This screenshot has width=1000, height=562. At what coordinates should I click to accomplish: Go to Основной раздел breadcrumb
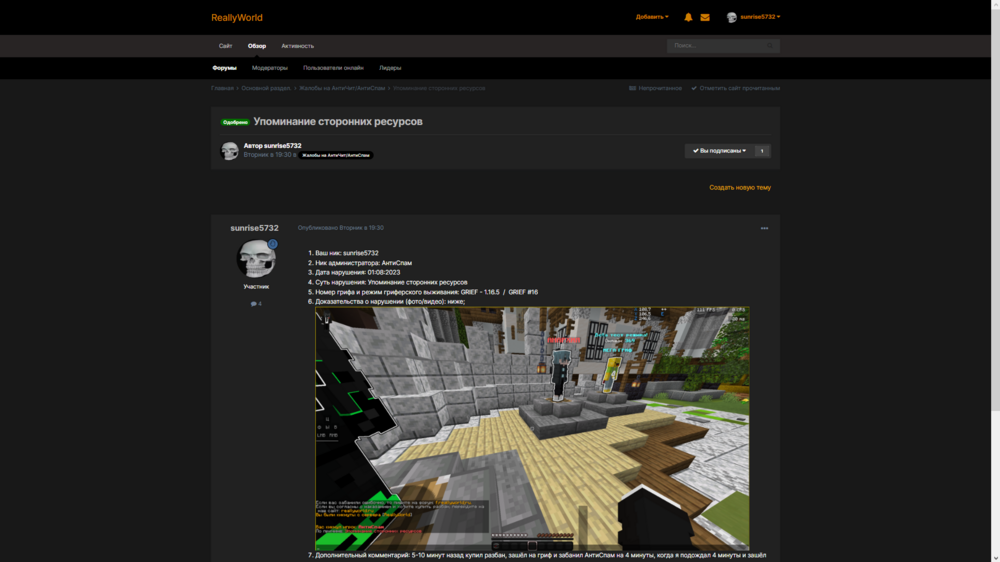tap(266, 88)
